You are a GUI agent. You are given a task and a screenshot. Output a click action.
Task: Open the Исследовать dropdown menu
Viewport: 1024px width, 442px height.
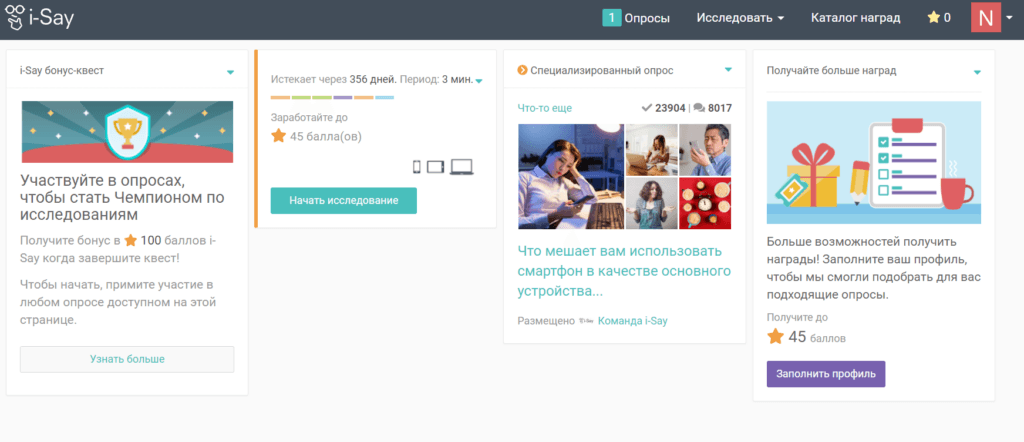(x=740, y=18)
